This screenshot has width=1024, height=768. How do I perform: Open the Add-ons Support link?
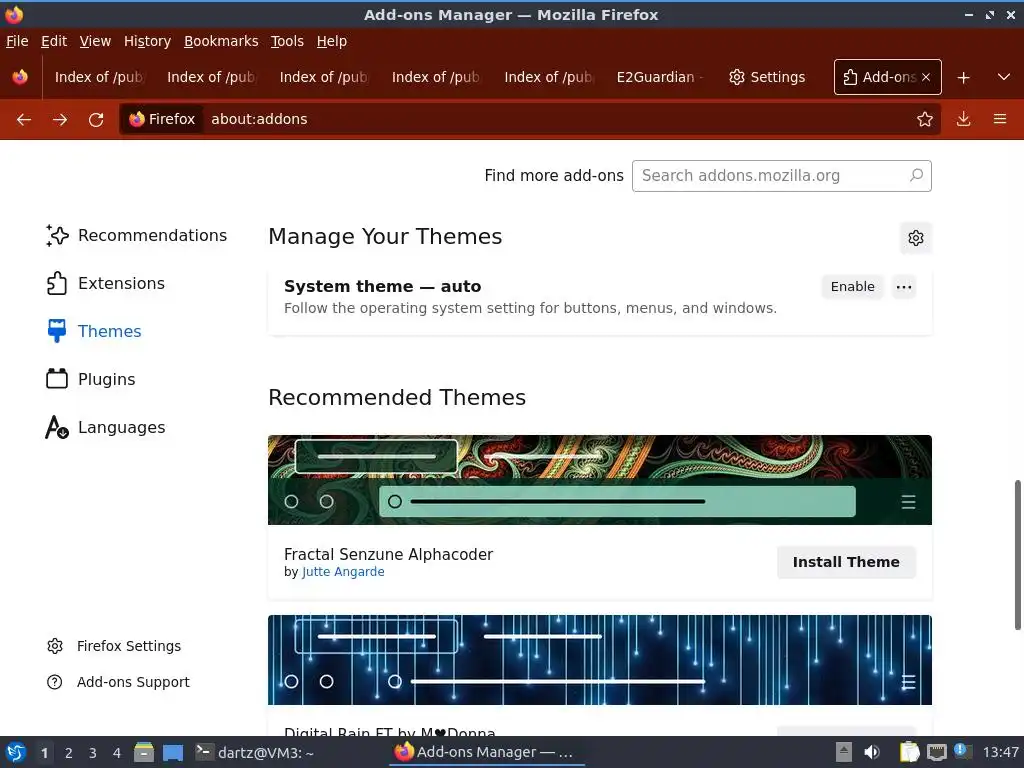(118, 682)
